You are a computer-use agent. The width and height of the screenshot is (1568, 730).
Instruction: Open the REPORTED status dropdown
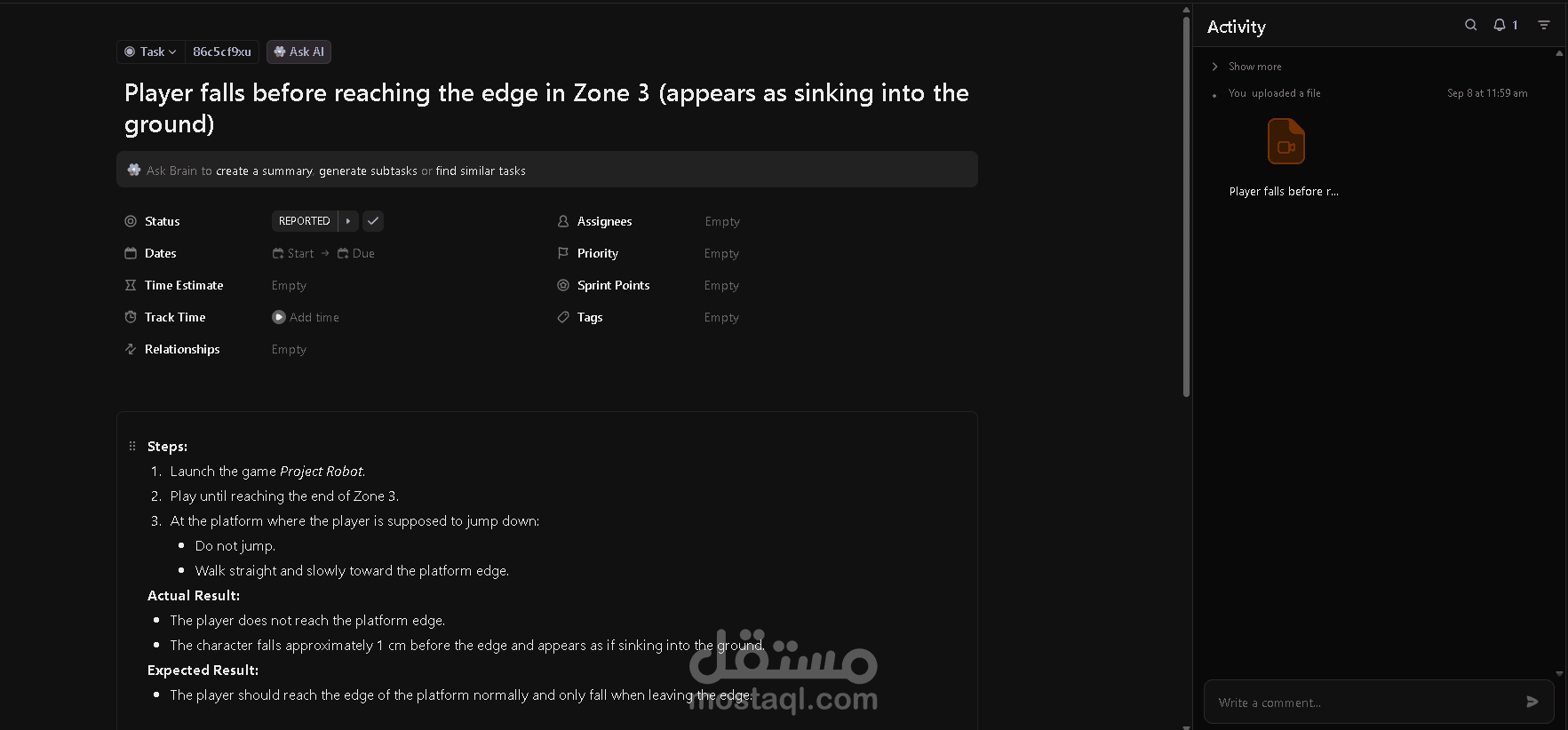(305, 221)
